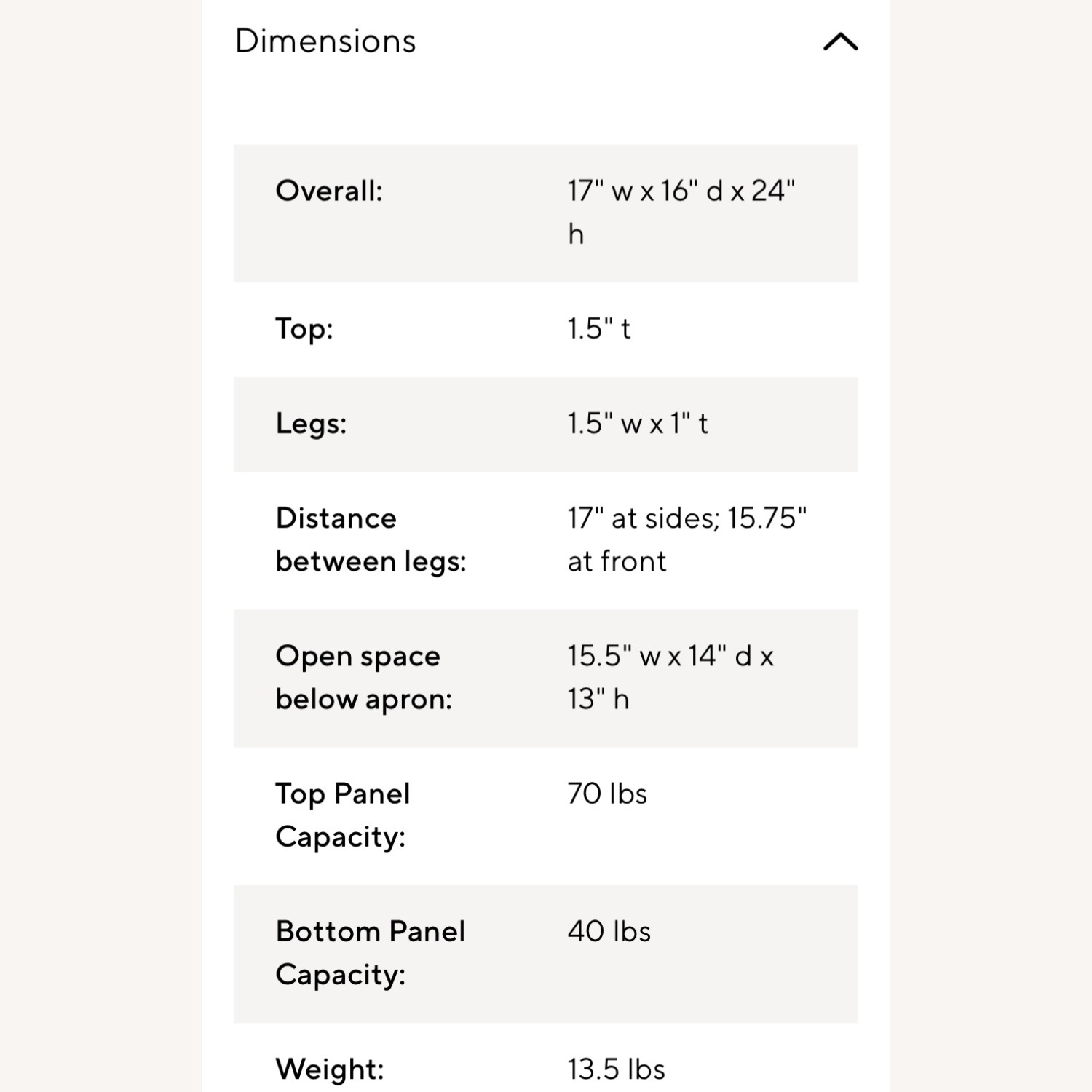This screenshot has width=1092, height=1092.
Task: Select the Top label in the table
Action: coord(304,329)
